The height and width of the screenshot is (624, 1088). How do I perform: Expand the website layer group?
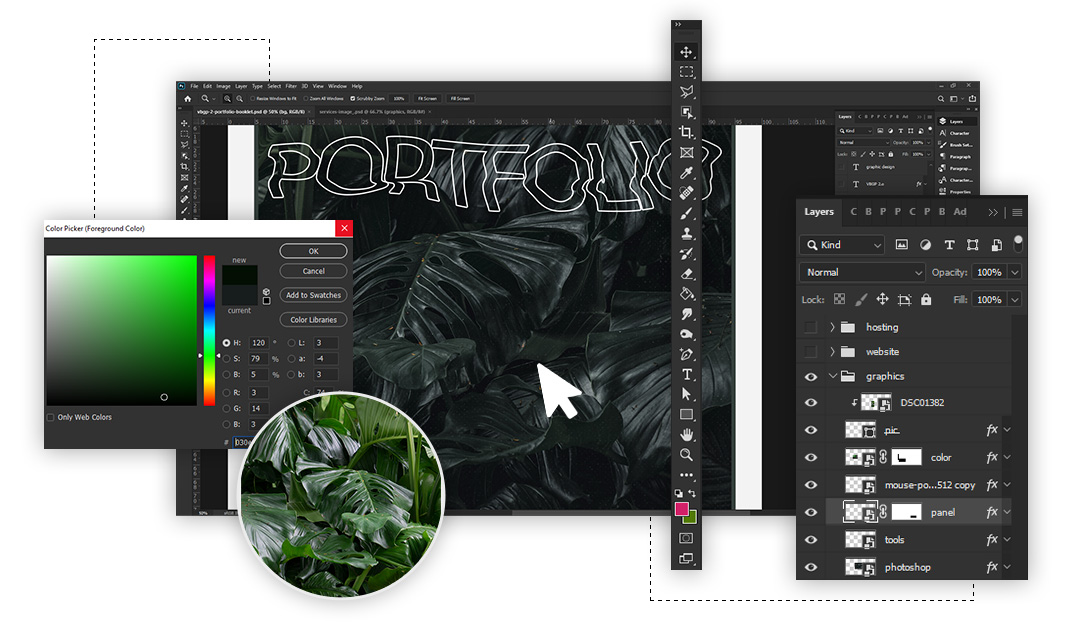831,352
